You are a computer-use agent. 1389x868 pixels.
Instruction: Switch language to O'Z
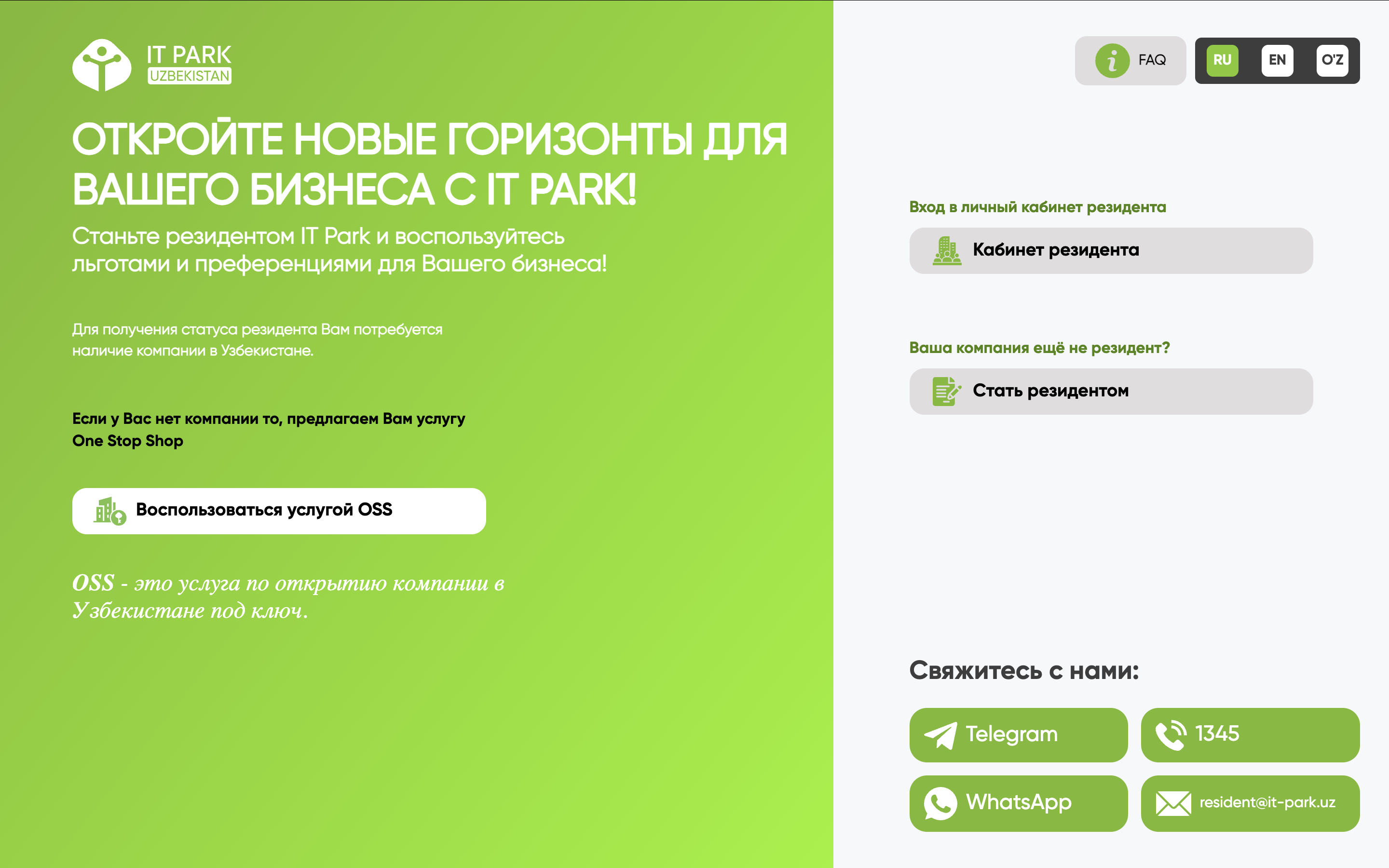pos(1332,60)
